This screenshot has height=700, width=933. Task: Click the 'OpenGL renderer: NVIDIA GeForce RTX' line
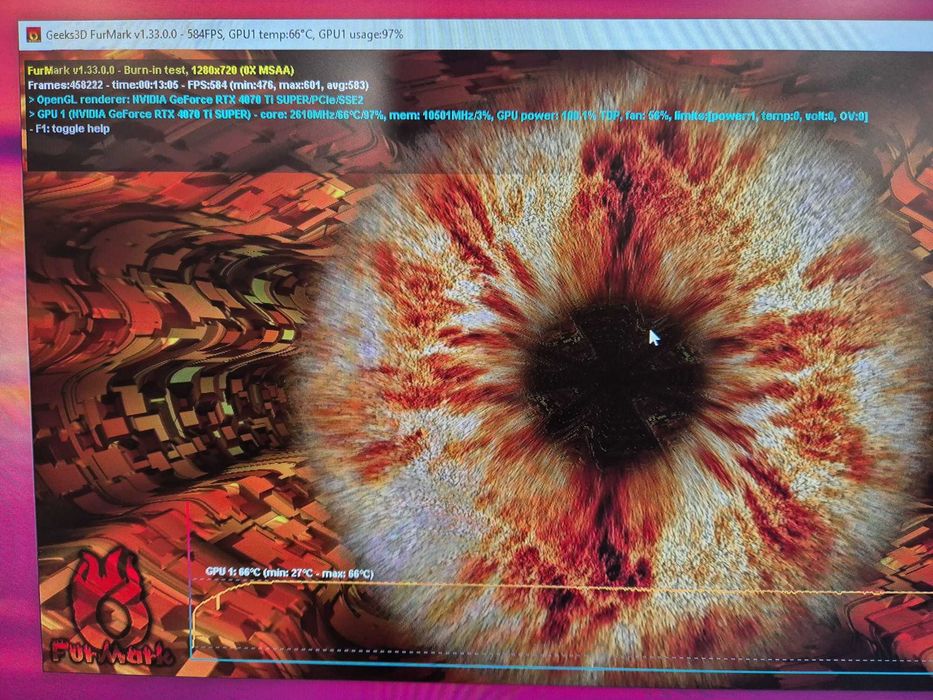click(195, 100)
